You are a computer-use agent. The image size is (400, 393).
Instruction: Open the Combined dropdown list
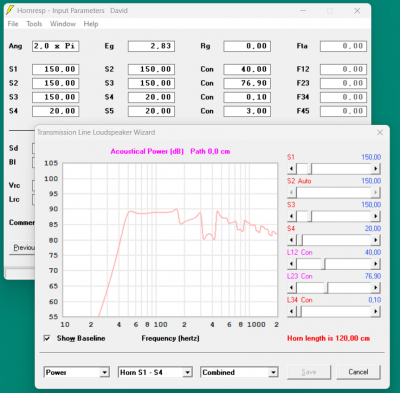(x=273, y=372)
